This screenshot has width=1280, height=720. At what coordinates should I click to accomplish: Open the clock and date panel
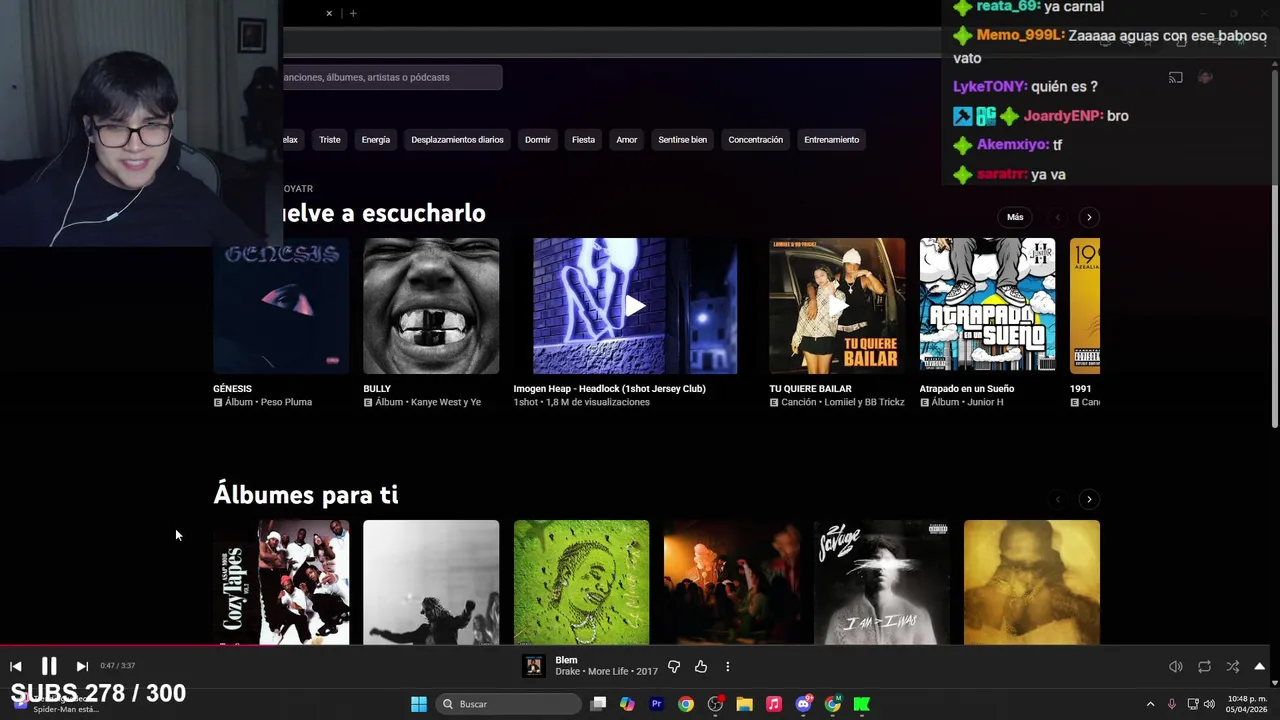pos(1247,704)
